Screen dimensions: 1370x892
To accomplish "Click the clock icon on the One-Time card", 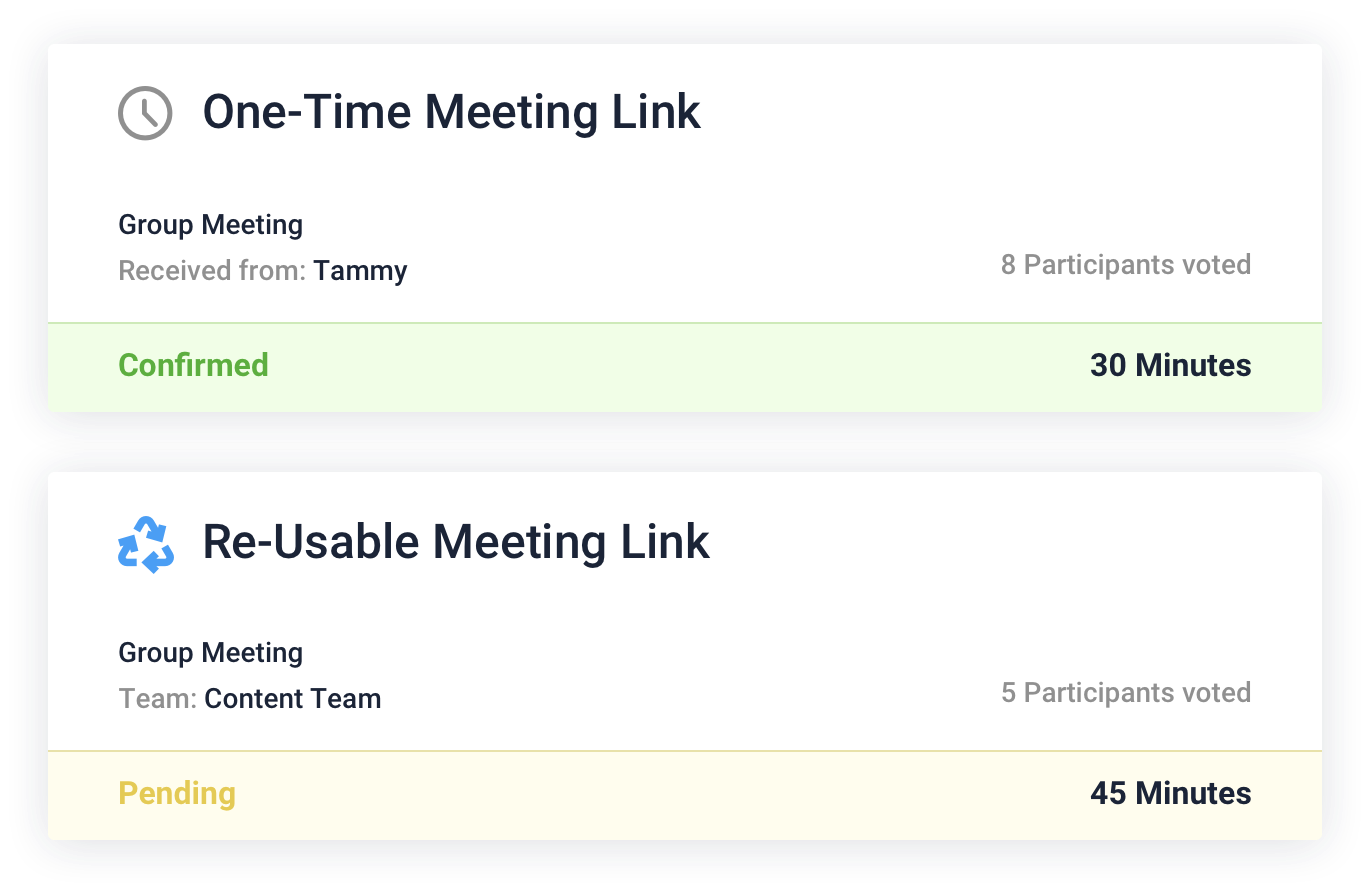I will (145, 112).
